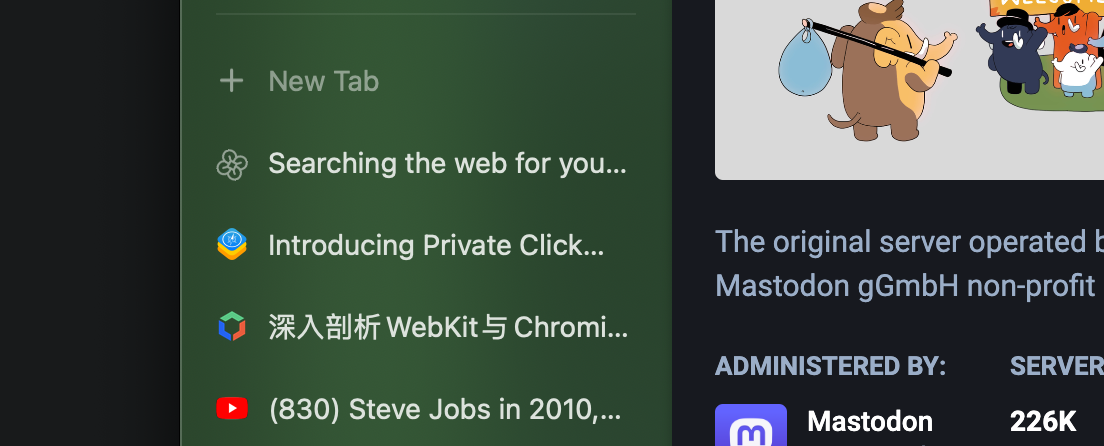
Task: Click the 226K server stats number
Action: click(1043, 421)
